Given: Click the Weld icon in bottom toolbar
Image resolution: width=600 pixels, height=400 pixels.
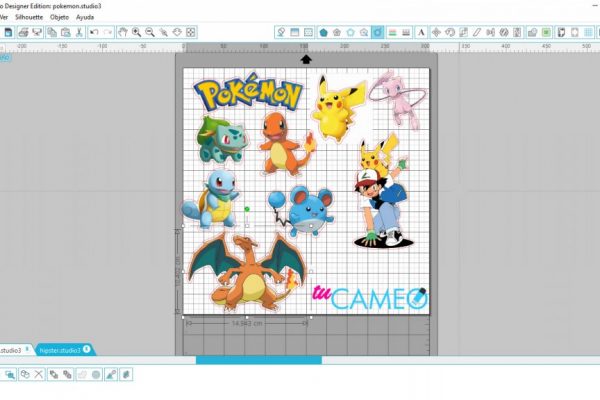Looking at the screenshot, I should coord(82,374).
